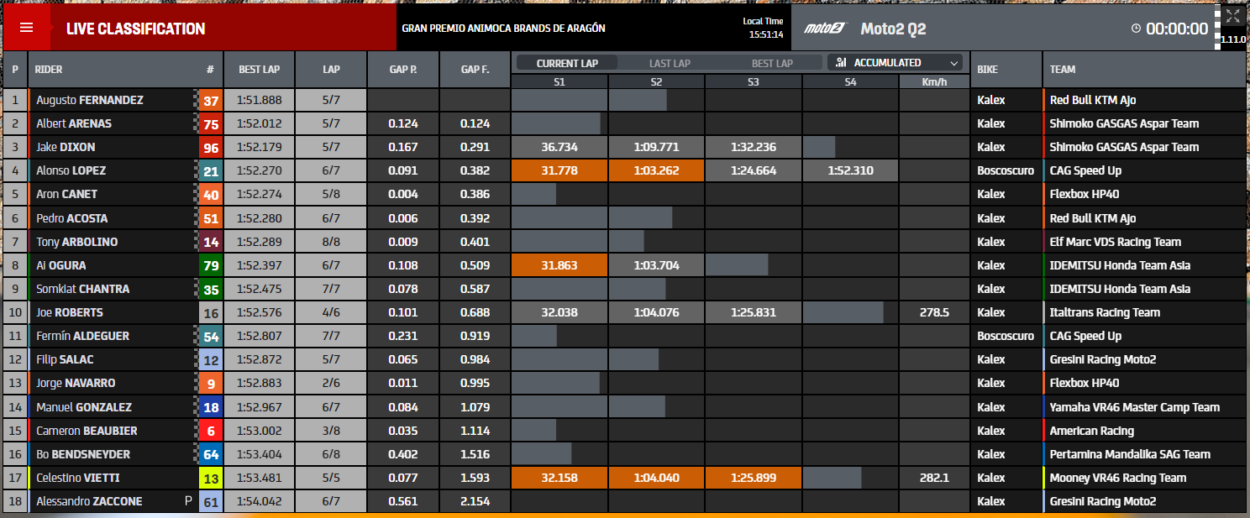
Task: Click the BEST LAP column header
Action: [259, 70]
